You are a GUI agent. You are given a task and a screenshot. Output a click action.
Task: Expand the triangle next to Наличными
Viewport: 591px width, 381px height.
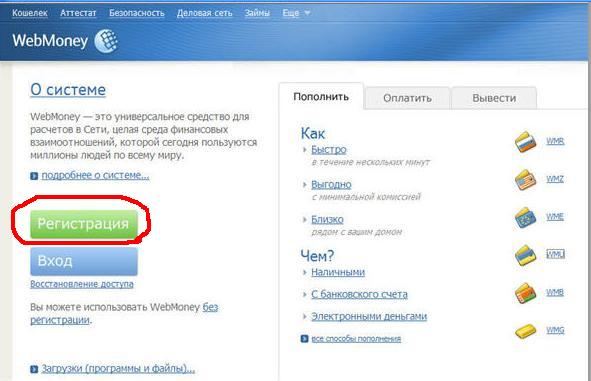[305, 272]
